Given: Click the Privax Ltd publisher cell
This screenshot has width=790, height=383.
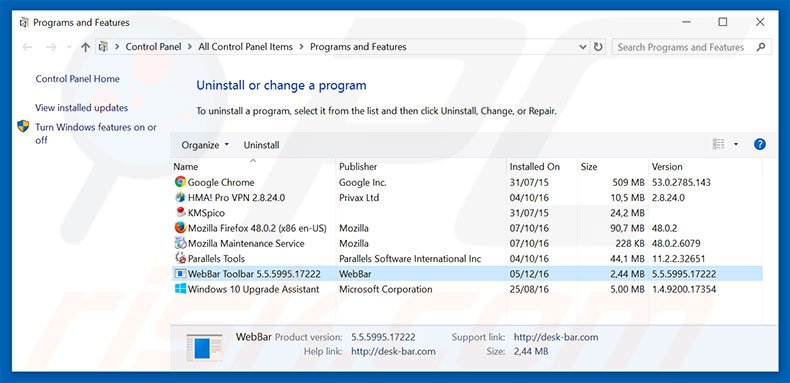Looking at the screenshot, I should [x=359, y=198].
